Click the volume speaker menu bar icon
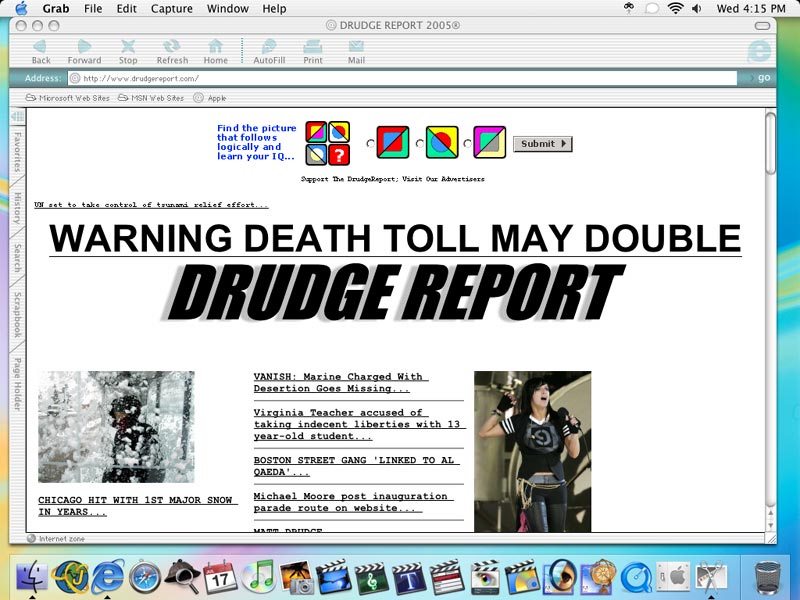The height and width of the screenshot is (600, 800). [x=696, y=8]
